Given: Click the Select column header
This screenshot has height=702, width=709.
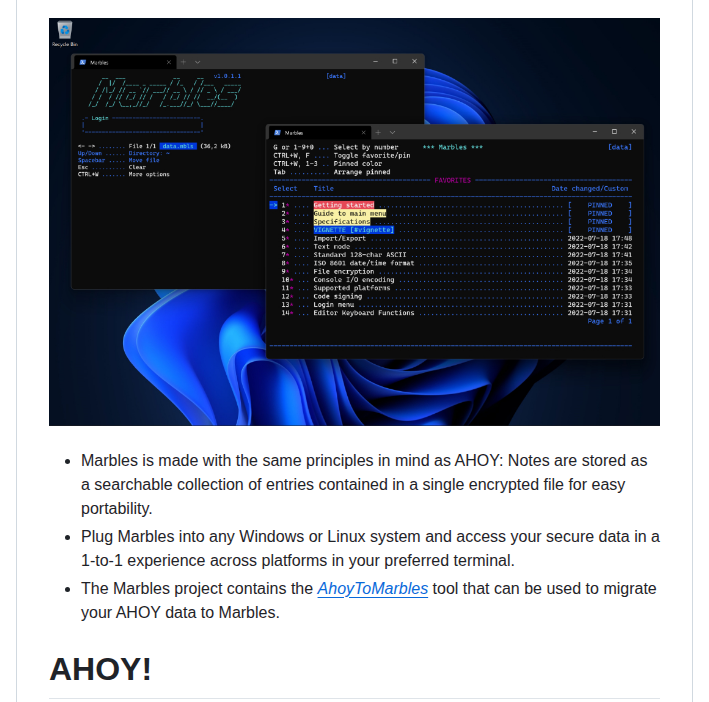Looking at the screenshot, I should point(285,188).
